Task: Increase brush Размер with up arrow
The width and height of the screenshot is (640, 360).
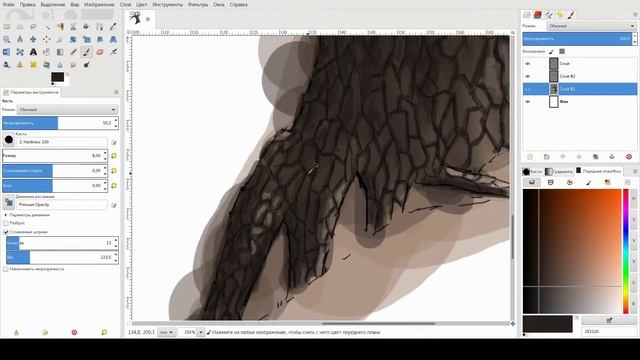Action: click(105, 153)
